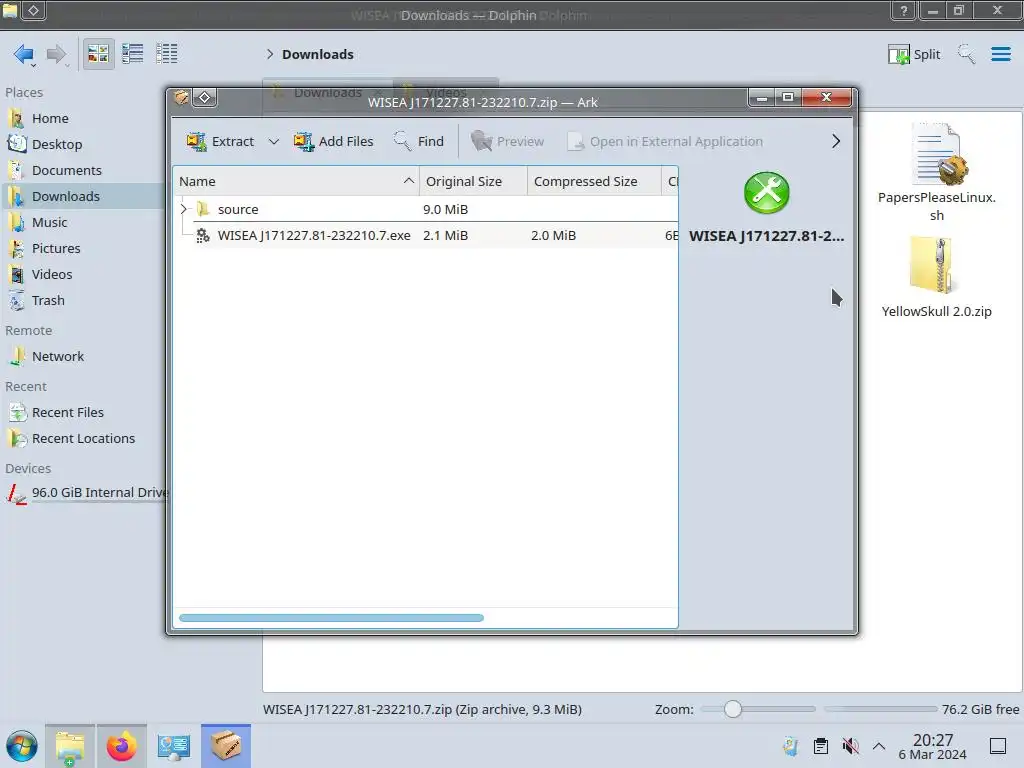
Task: Select YellowSkull 2.0.zip file in Dolphin
Action: (936, 277)
